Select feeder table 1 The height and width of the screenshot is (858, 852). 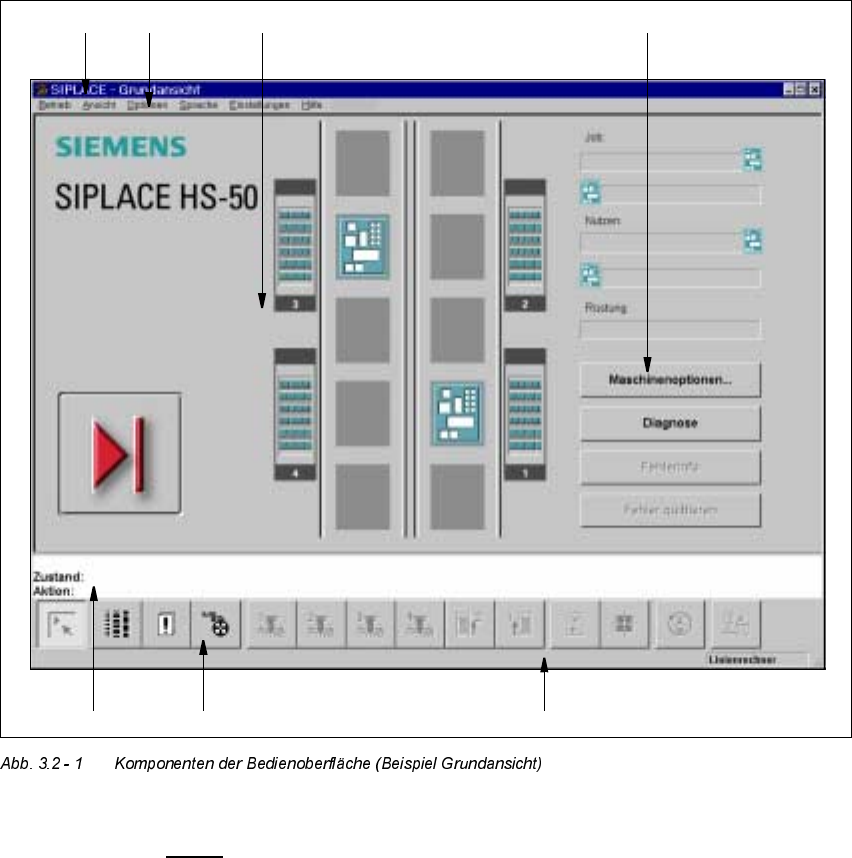click(525, 414)
